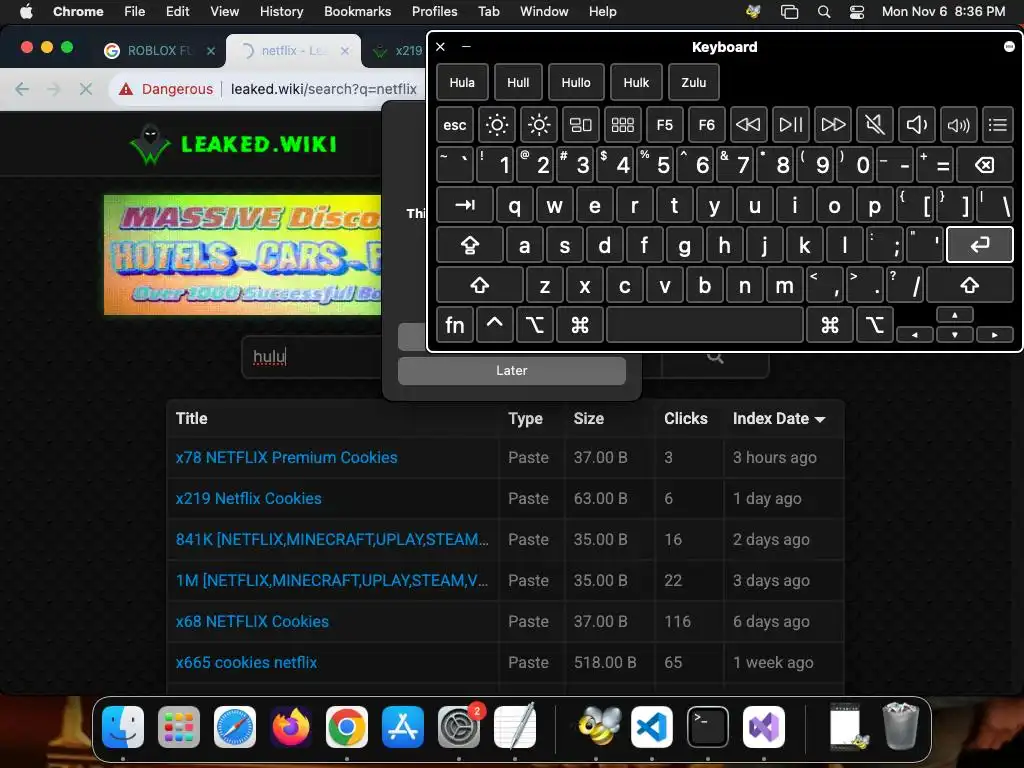This screenshot has height=768, width=1024.
Task: Open Control Center in menu bar
Action: pos(857,11)
